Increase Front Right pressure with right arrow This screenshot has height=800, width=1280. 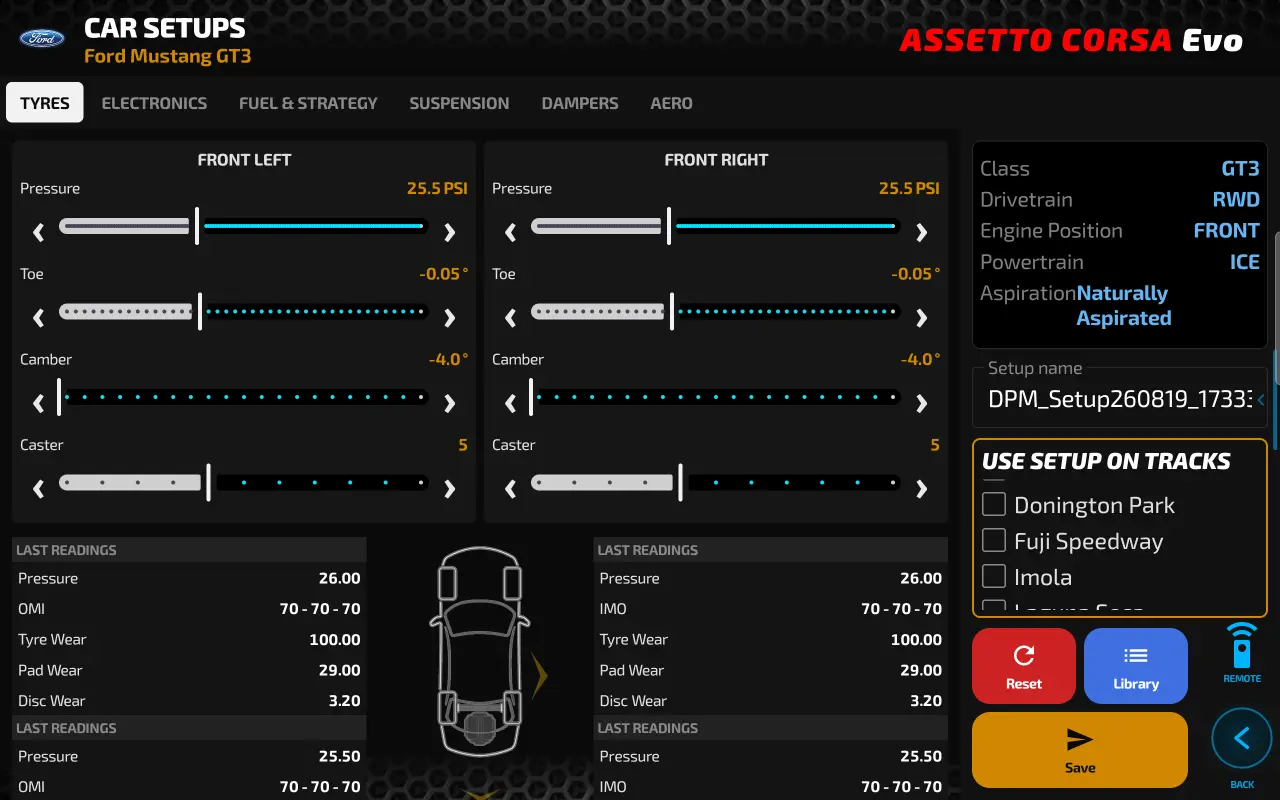point(921,233)
